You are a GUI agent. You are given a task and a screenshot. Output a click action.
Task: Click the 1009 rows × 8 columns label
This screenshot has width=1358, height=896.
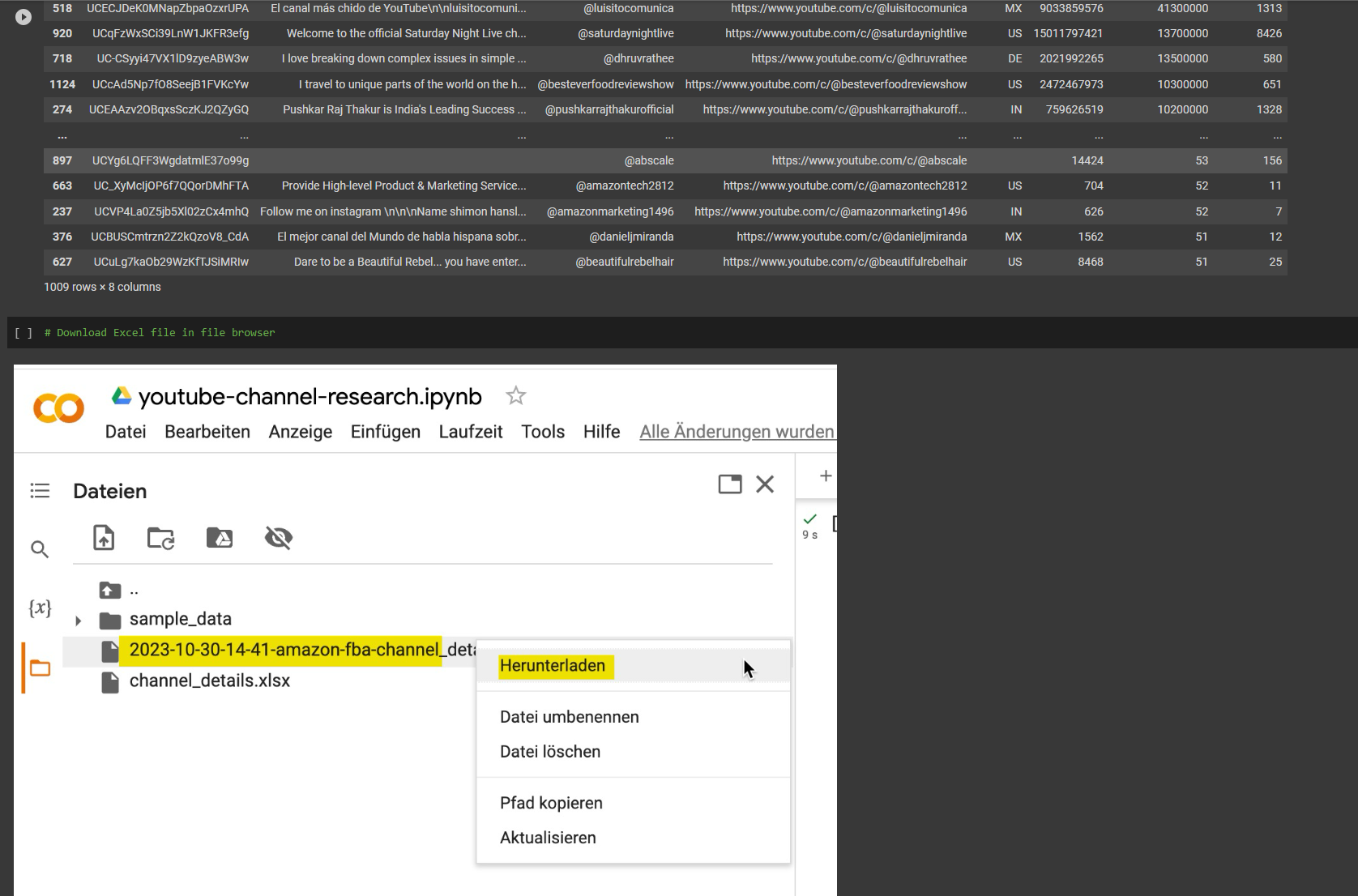tap(102, 287)
